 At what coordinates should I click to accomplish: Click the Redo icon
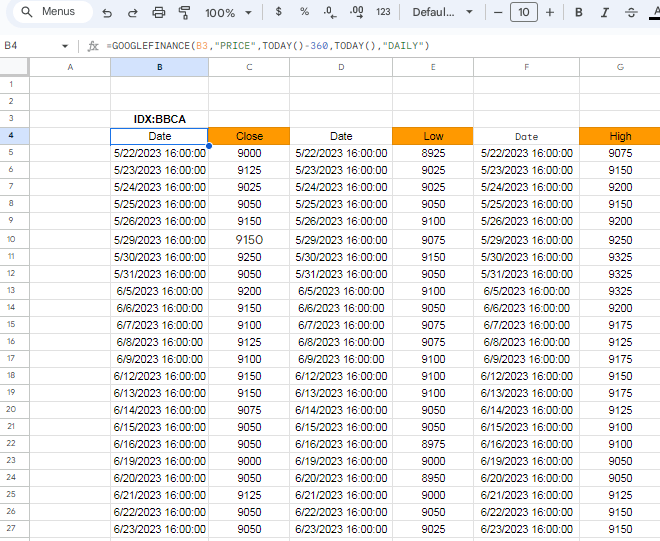[x=133, y=13]
